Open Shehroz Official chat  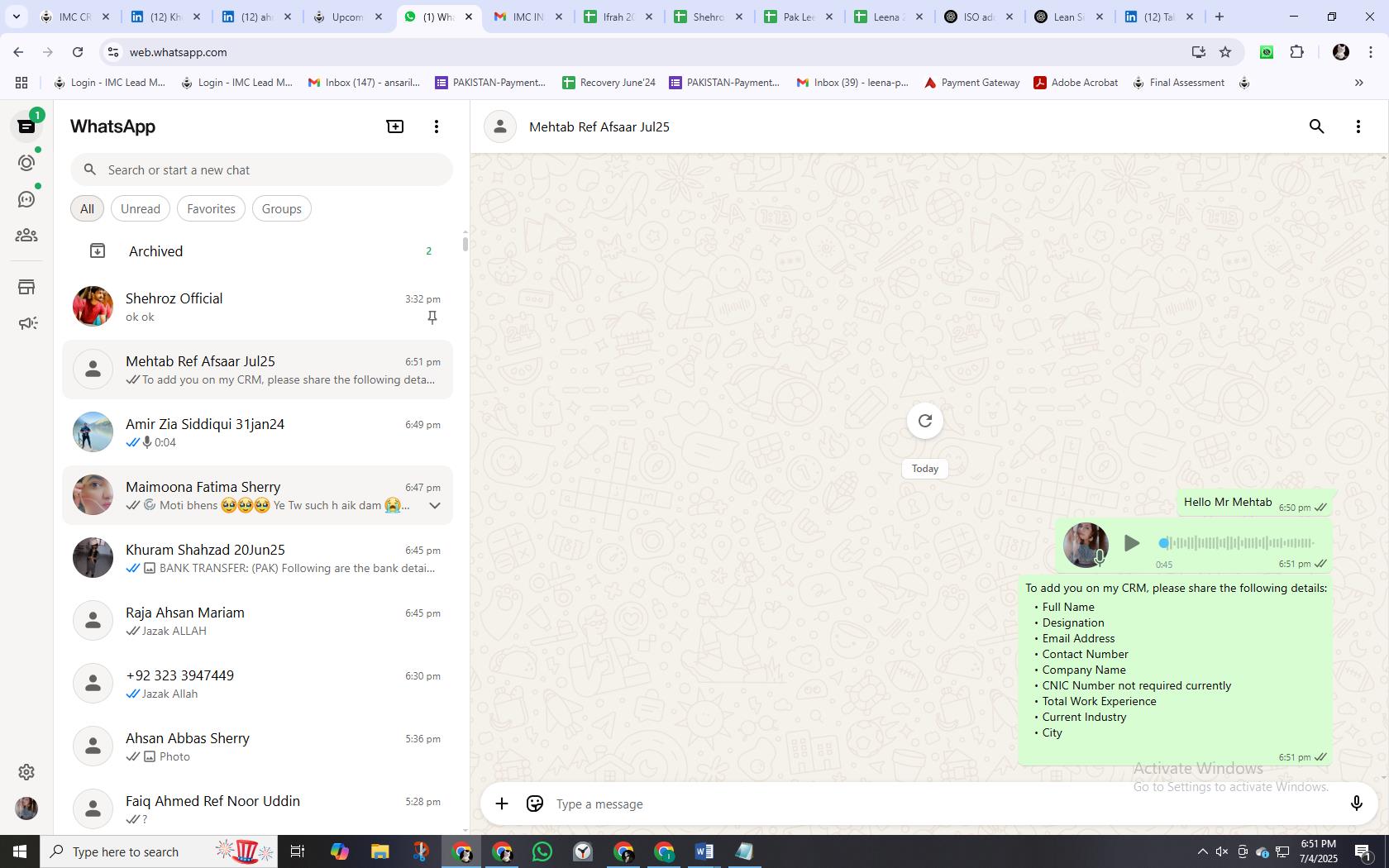[257, 307]
